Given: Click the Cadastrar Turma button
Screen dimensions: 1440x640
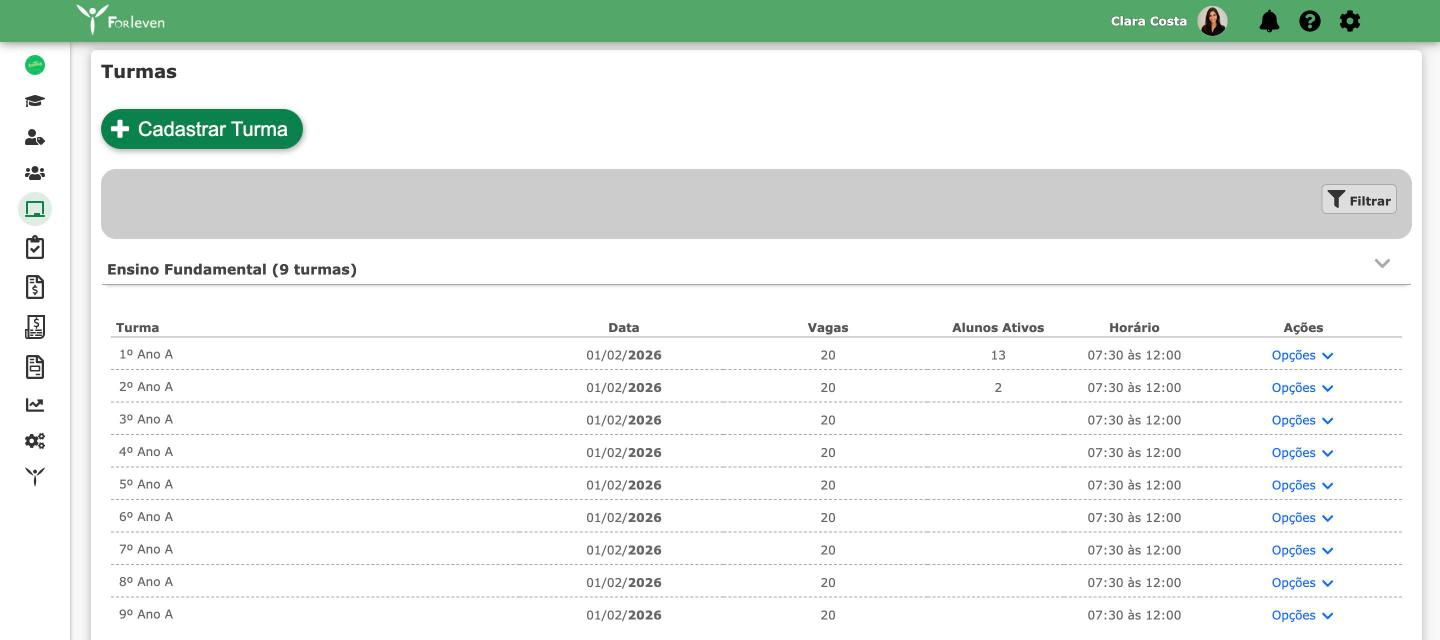Looking at the screenshot, I should click(x=202, y=129).
